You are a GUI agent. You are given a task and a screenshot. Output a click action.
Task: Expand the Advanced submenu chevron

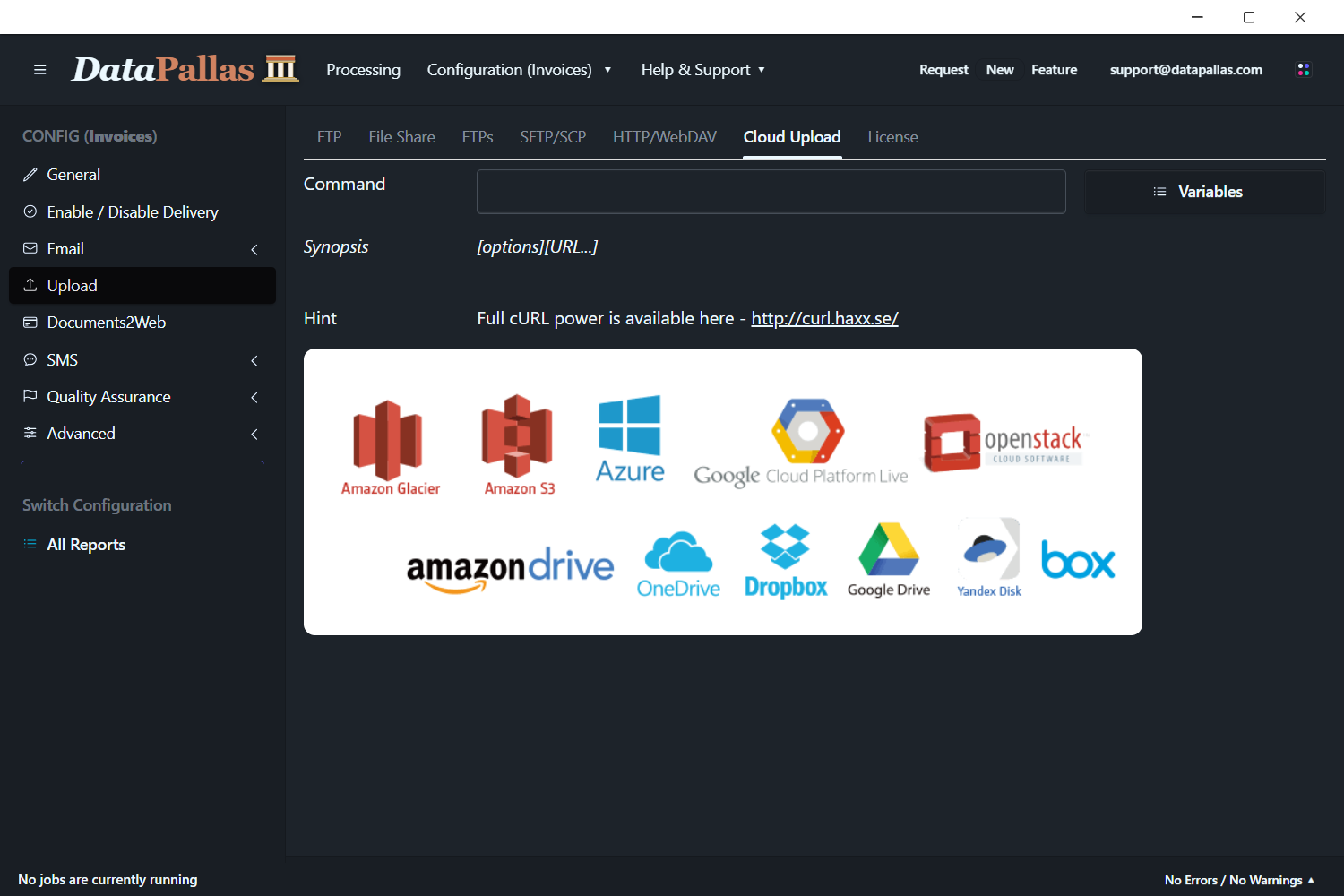click(x=254, y=434)
